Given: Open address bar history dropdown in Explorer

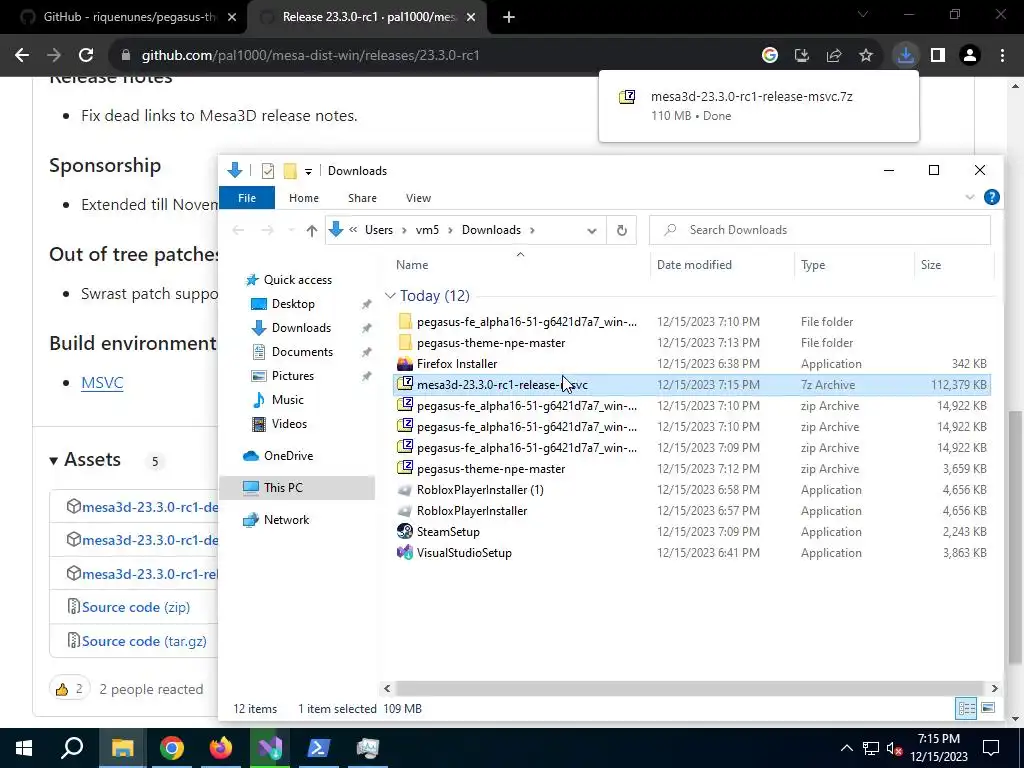Looking at the screenshot, I should tap(592, 231).
